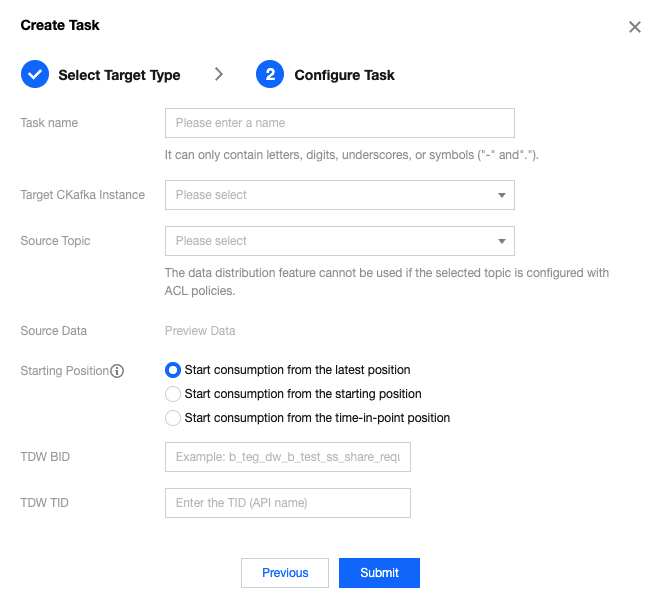The height and width of the screenshot is (595, 650).
Task: Focus the TDW TID input field
Action: (288, 503)
